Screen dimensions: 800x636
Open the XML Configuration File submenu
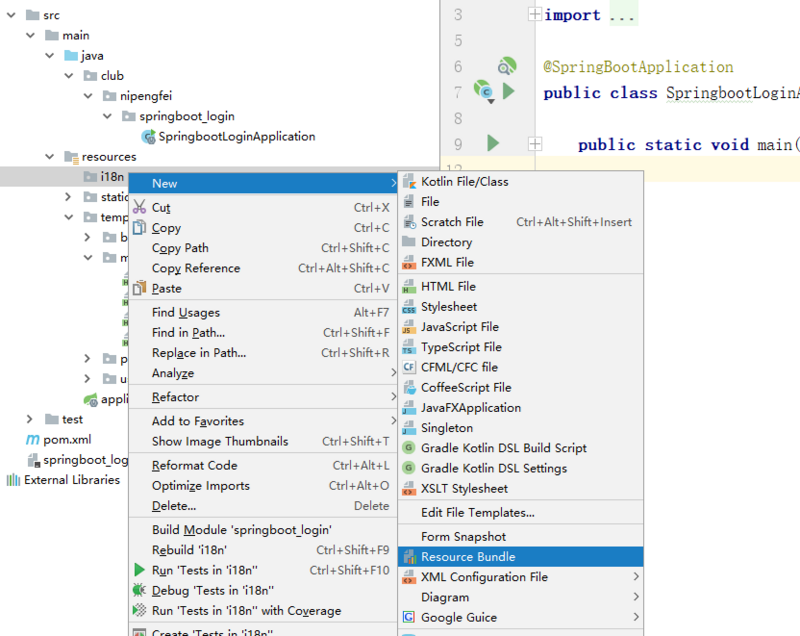pyautogui.click(x=484, y=577)
